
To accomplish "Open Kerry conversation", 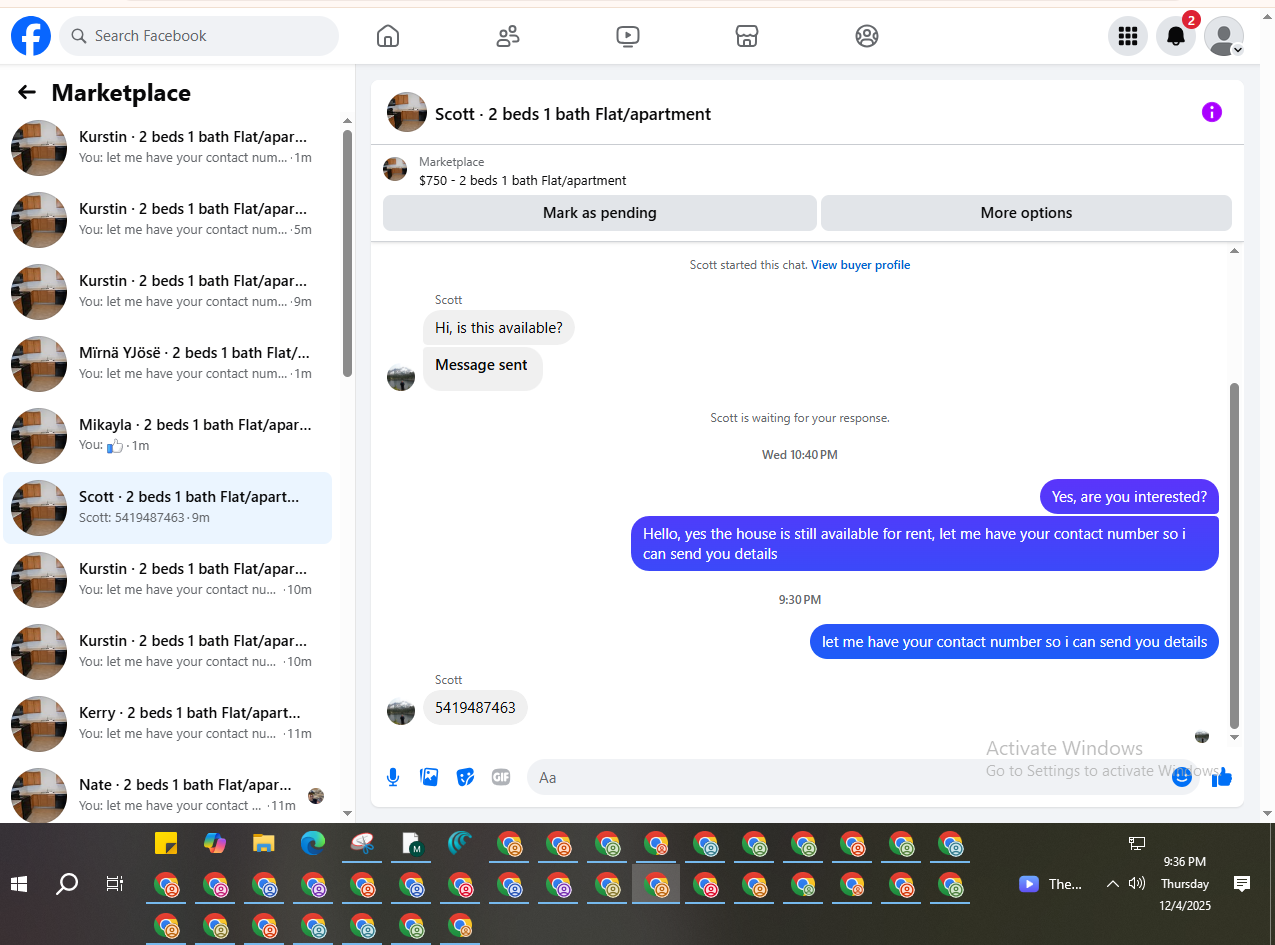I will (168, 724).
